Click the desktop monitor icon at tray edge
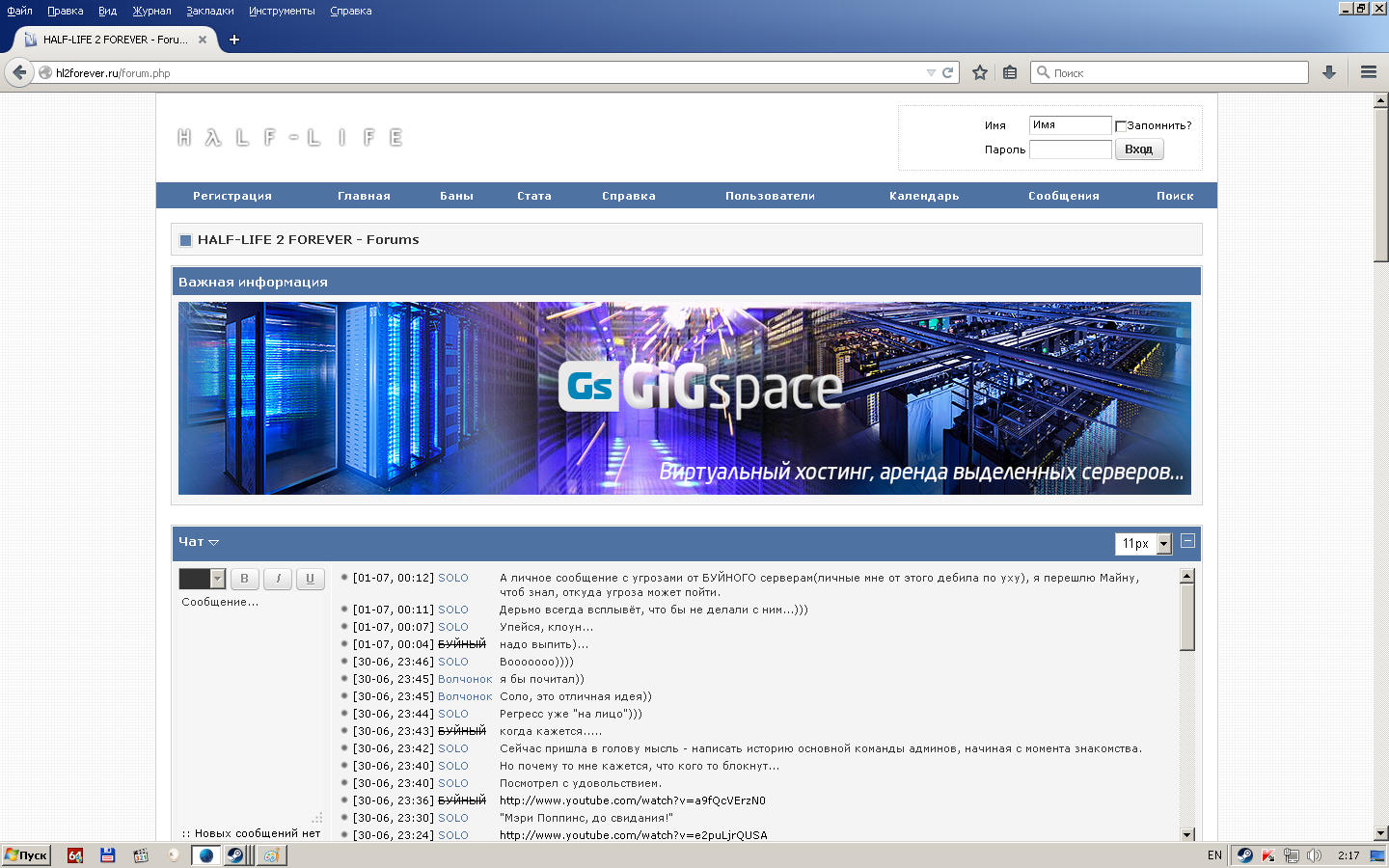This screenshot has width=1389, height=868. [x=1377, y=855]
